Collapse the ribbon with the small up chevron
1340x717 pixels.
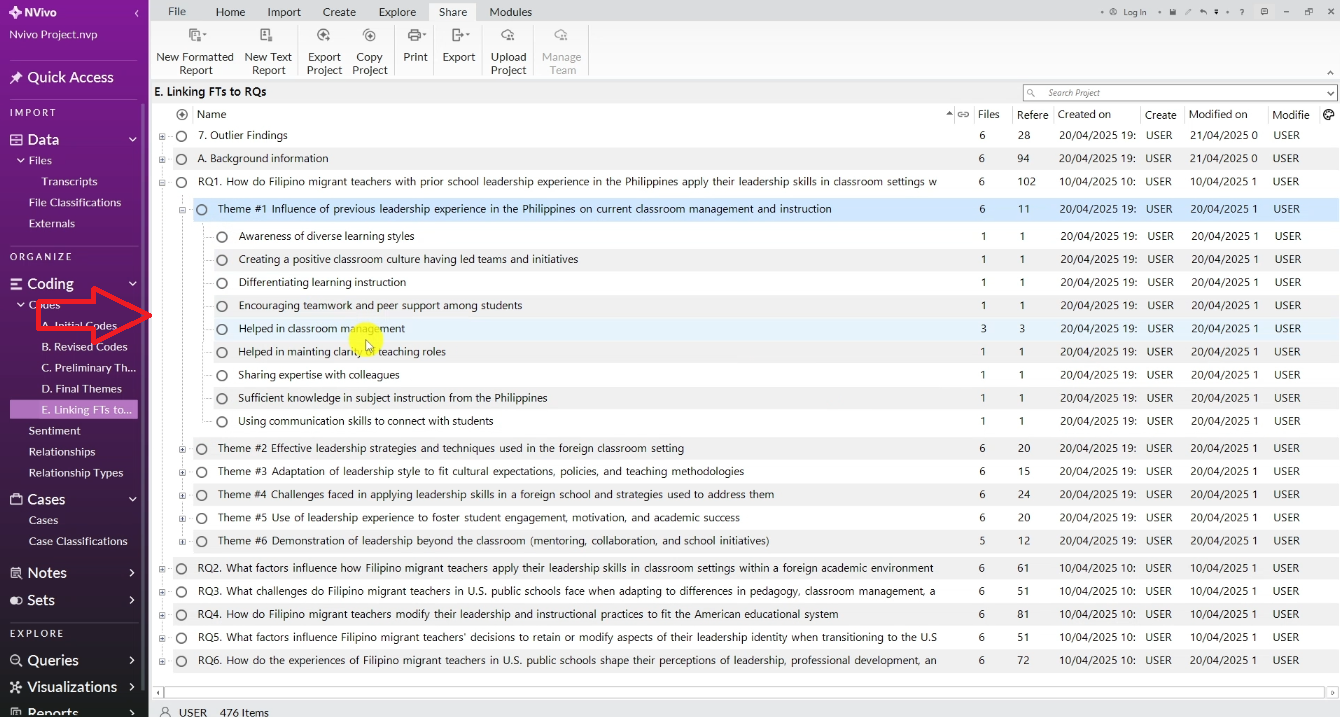[1331, 73]
